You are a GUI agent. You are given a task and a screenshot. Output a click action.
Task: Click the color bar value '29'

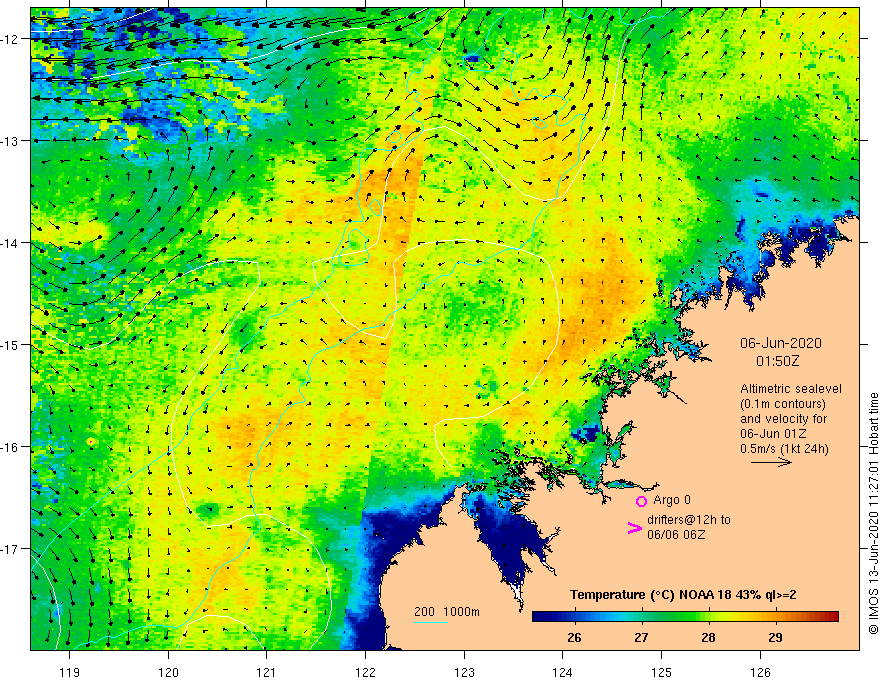pyautogui.click(x=775, y=638)
